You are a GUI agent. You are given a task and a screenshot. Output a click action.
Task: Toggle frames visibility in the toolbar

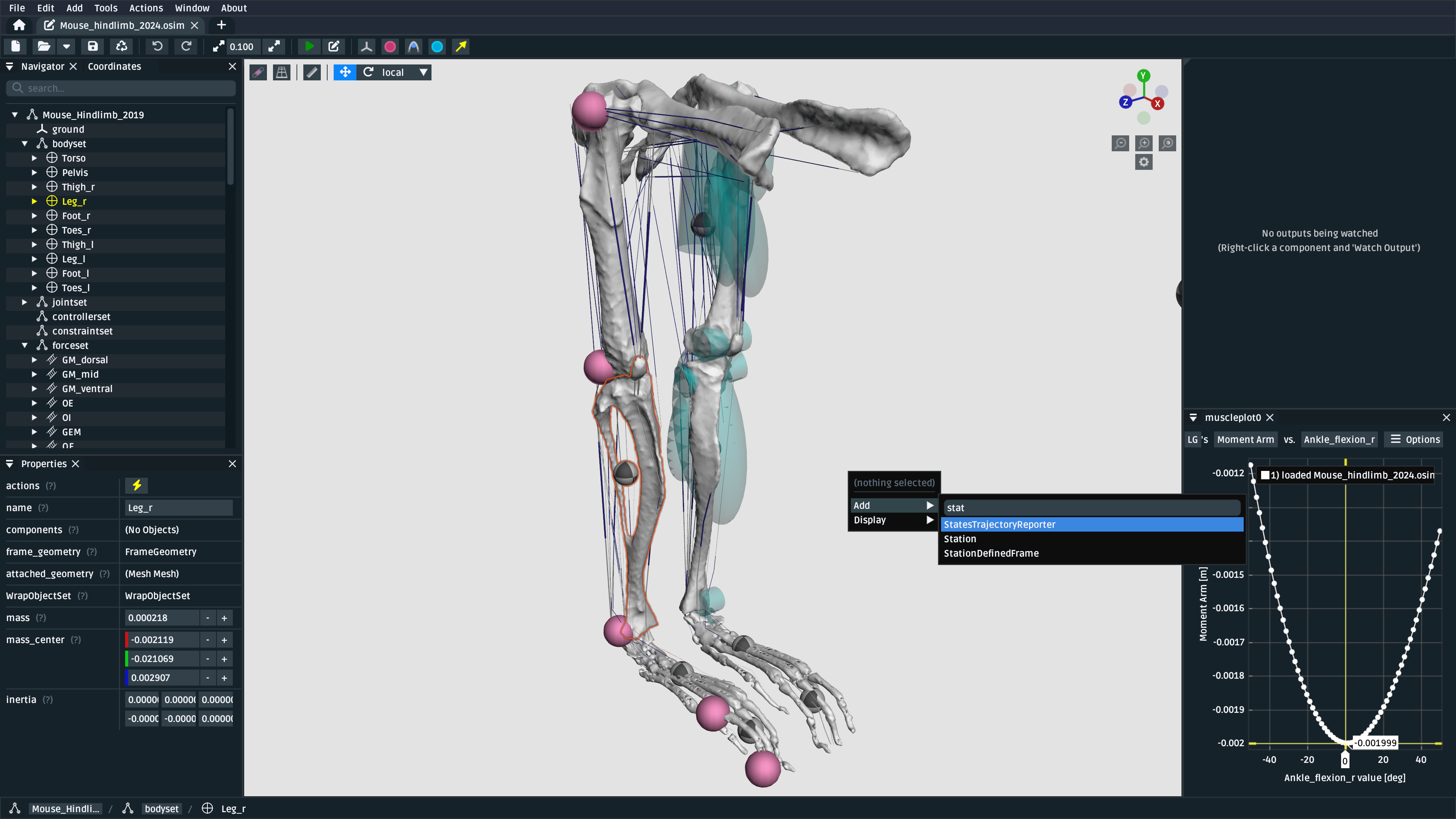coord(366,46)
